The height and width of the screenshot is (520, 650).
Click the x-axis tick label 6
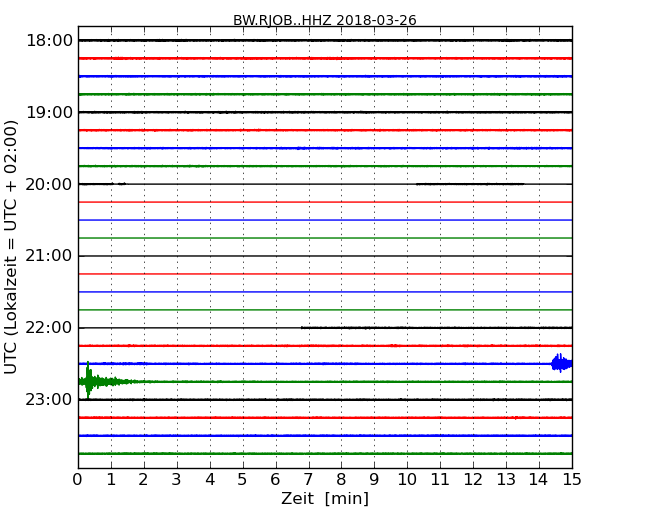(x=275, y=480)
